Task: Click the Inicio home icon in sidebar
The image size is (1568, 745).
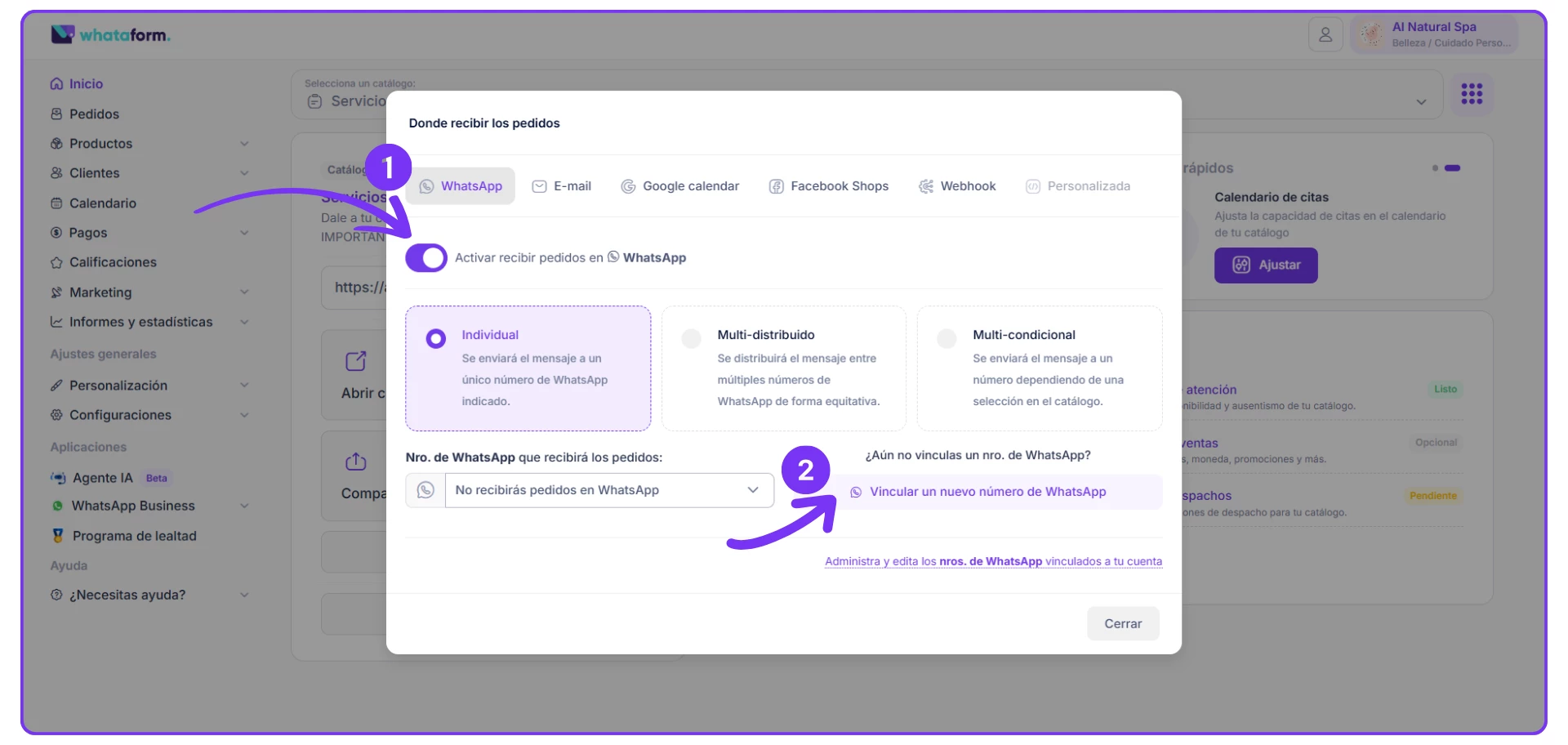Action: coord(56,84)
